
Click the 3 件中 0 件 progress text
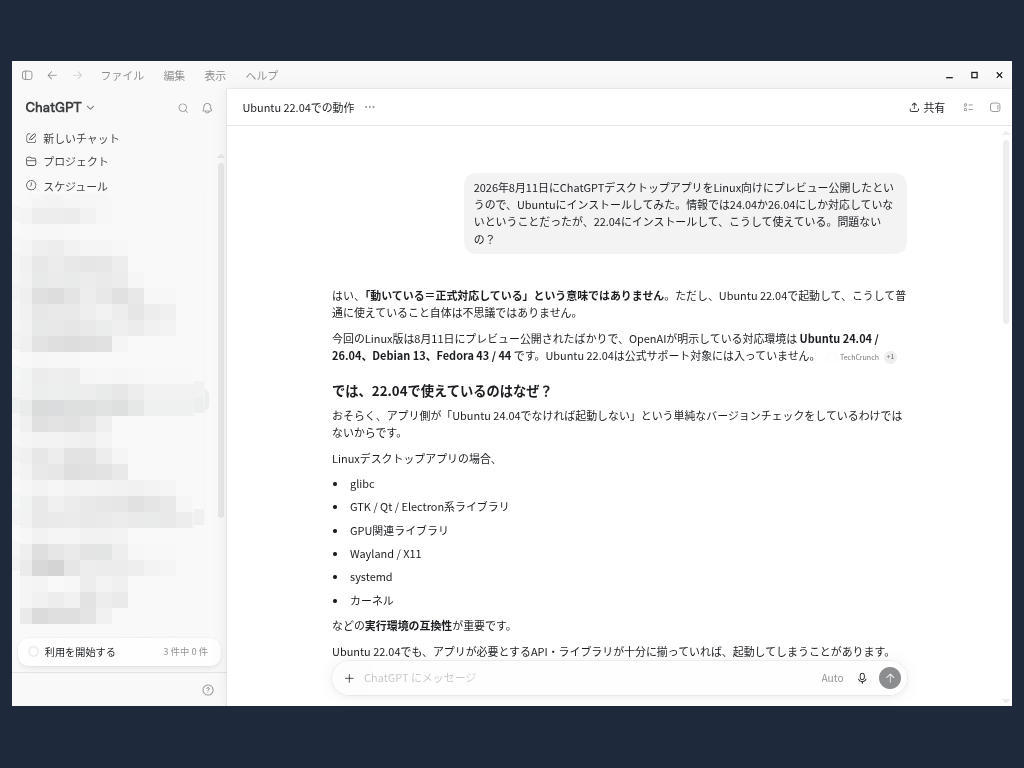pyautogui.click(x=185, y=652)
